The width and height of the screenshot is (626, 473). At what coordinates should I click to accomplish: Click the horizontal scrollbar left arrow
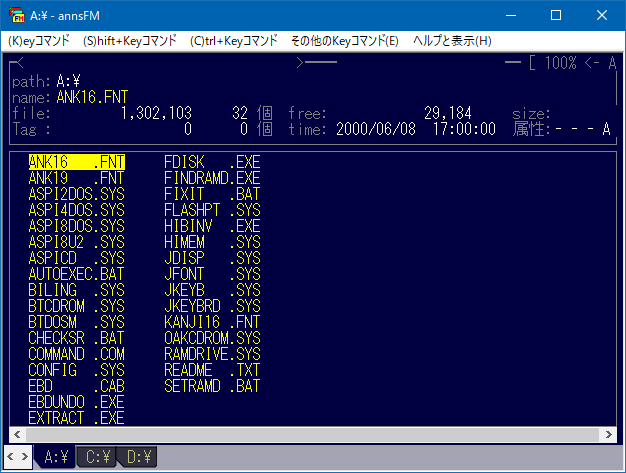(17, 434)
